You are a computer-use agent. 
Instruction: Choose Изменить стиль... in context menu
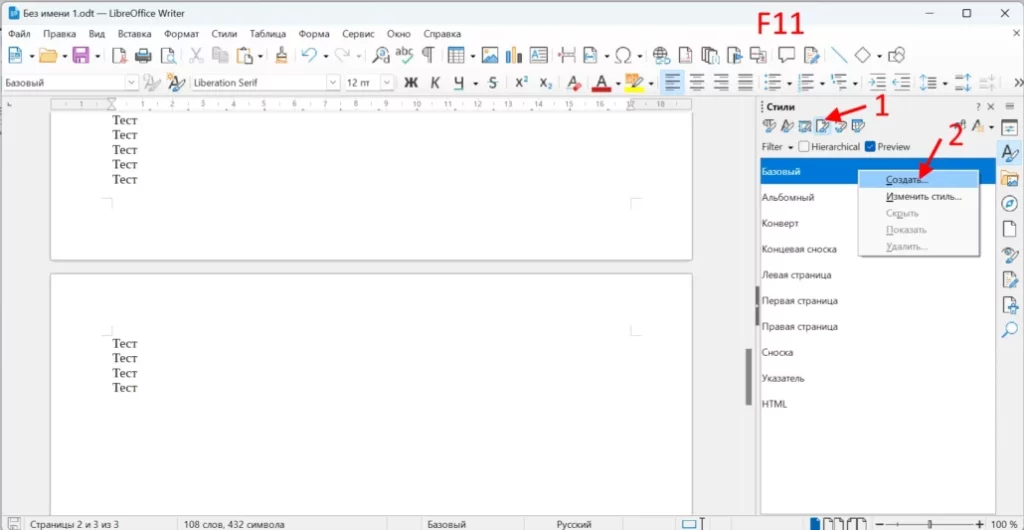click(x=918, y=196)
